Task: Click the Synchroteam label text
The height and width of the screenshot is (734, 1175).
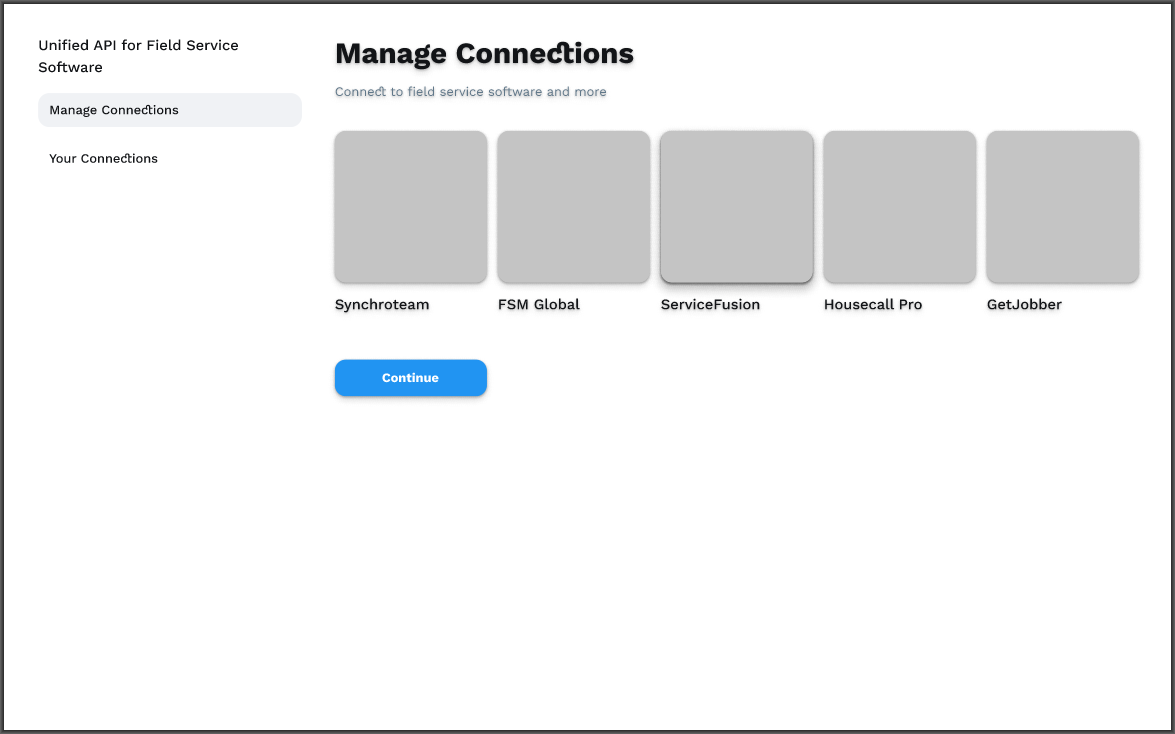Action: click(382, 304)
